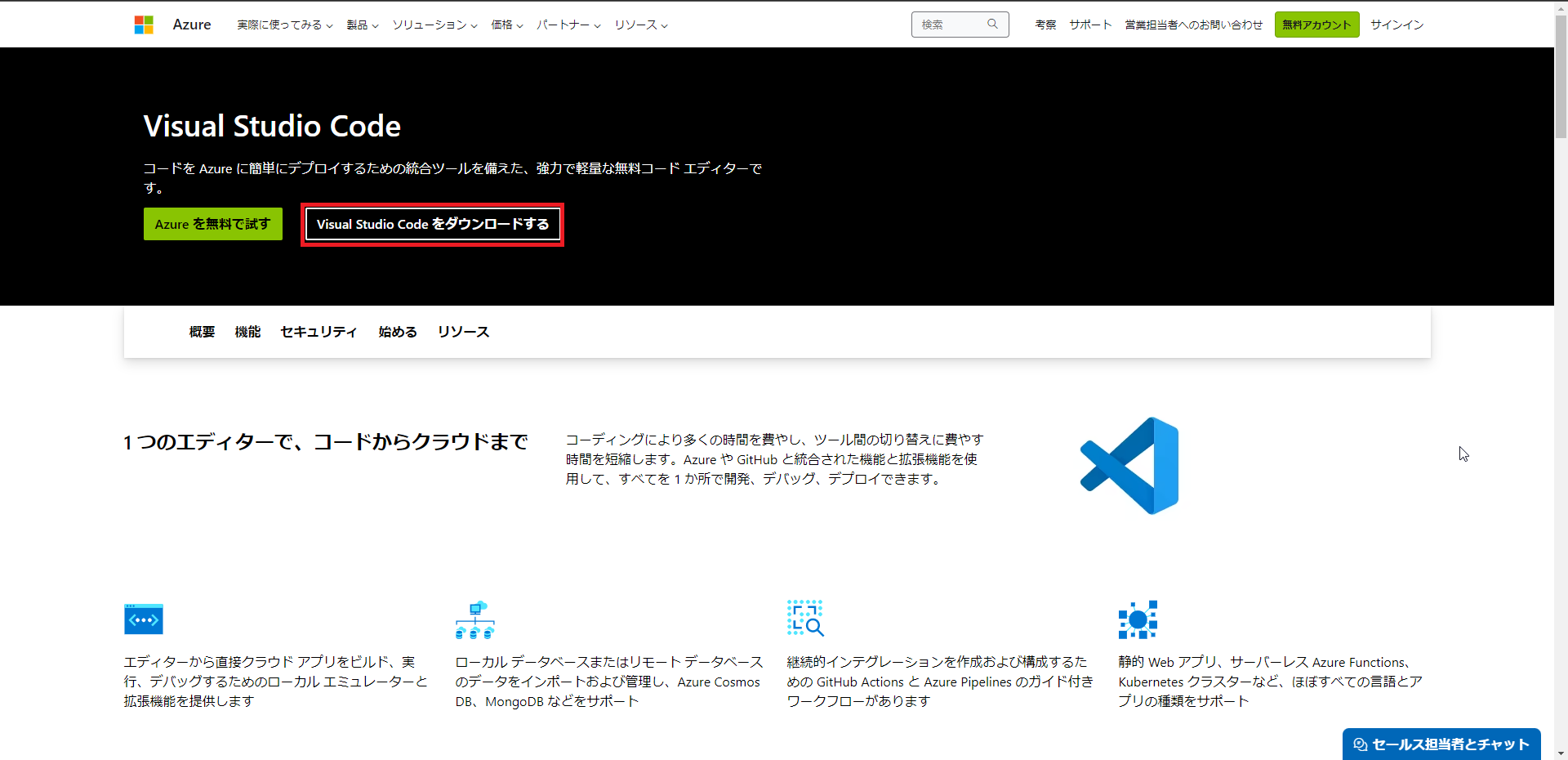Expand the 価格 dropdown menu
This screenshot has height=760, width=1568.
[x=507, y=25]
